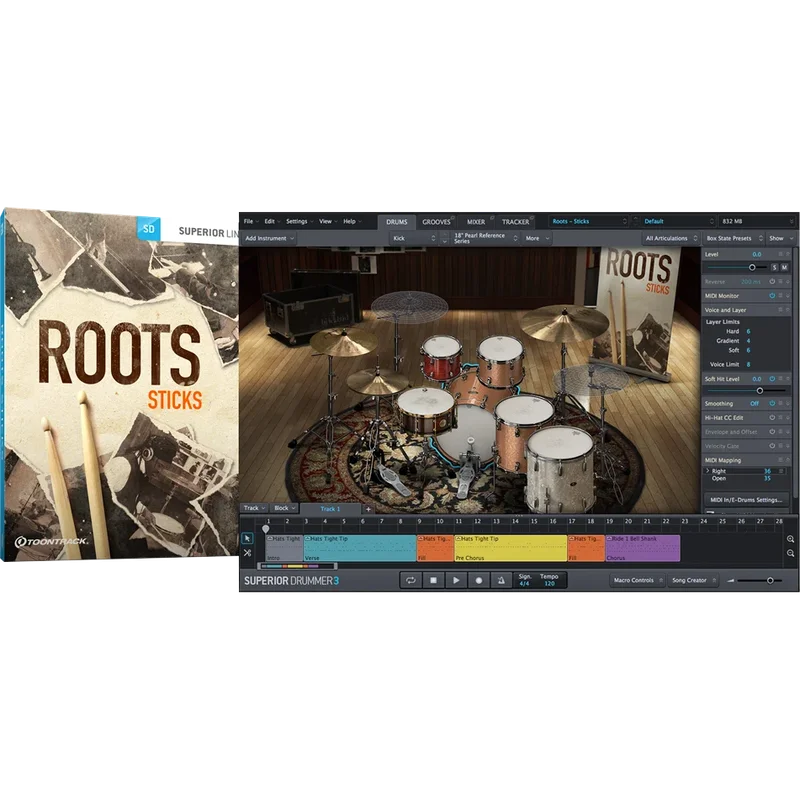Screen dimensions: 800x800
Task: Toggle the metronome icon
Action: (501, 580)
